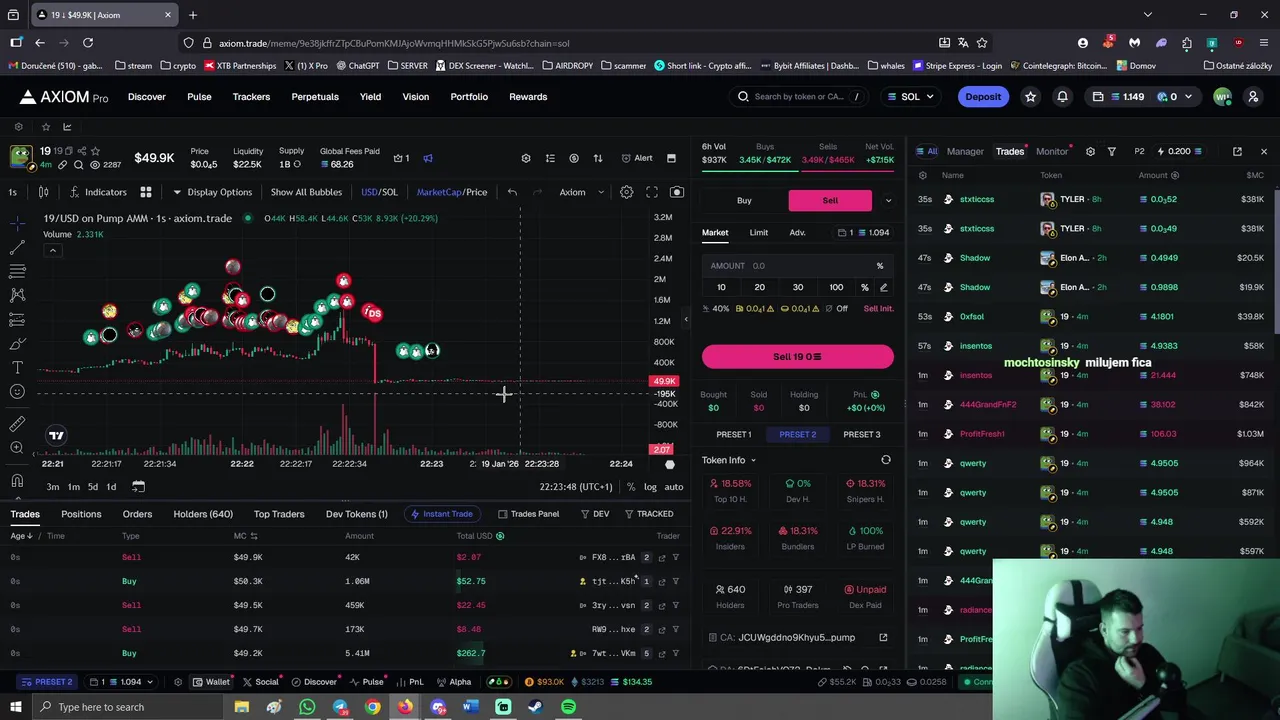Open the Top Traders tab

[279, 514]
